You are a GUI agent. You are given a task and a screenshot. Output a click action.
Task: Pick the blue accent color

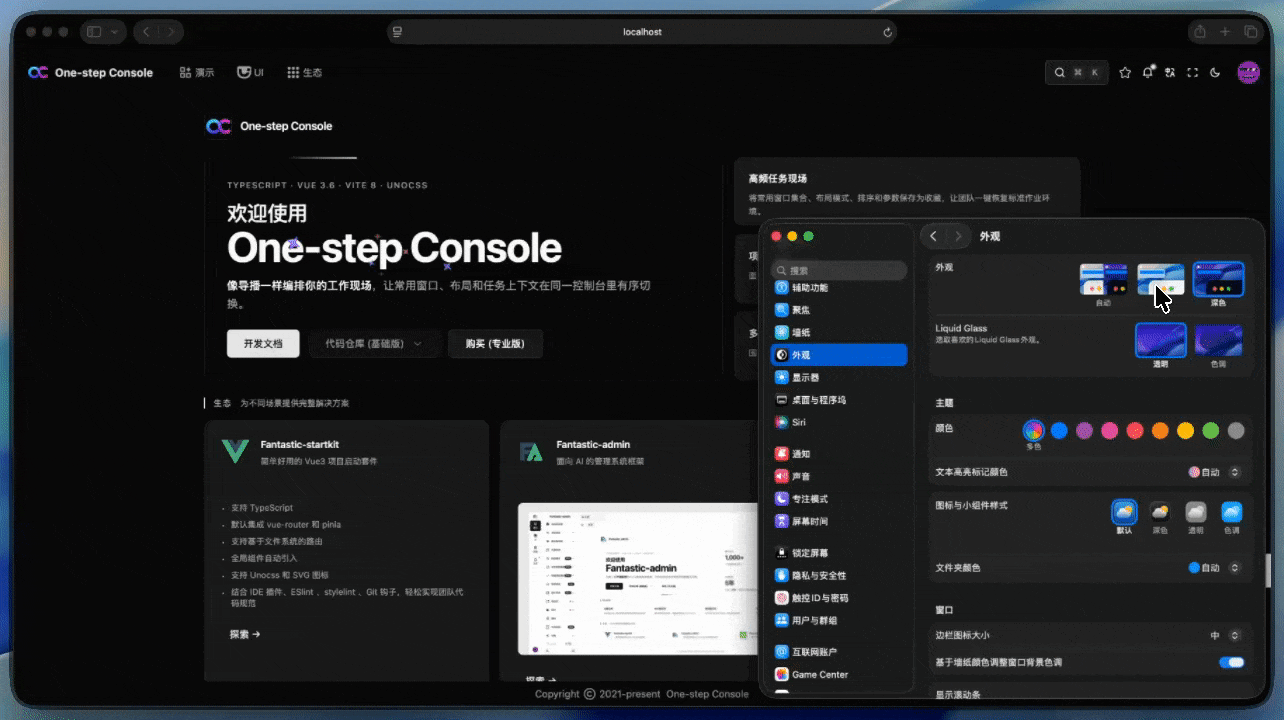point(1059,430)
